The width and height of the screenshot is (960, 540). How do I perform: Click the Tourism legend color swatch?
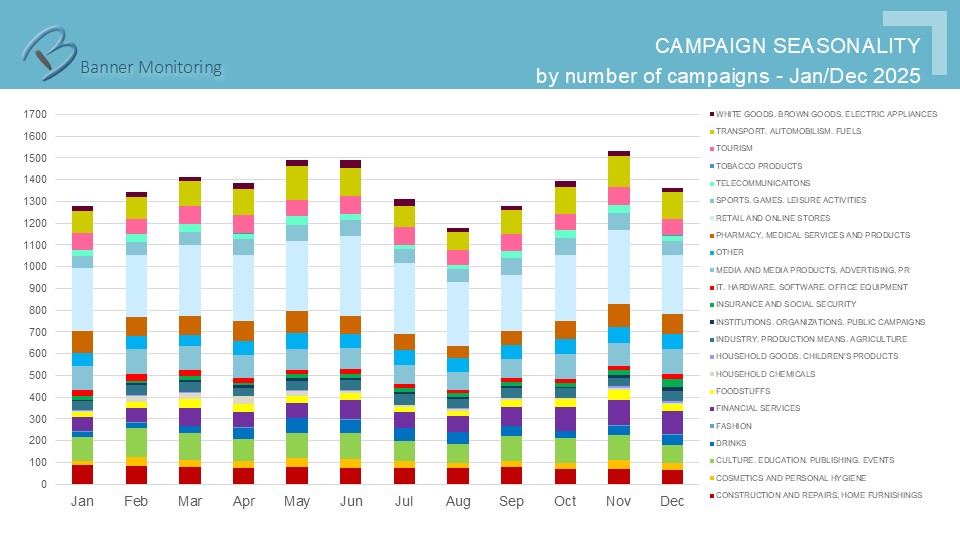710,149
